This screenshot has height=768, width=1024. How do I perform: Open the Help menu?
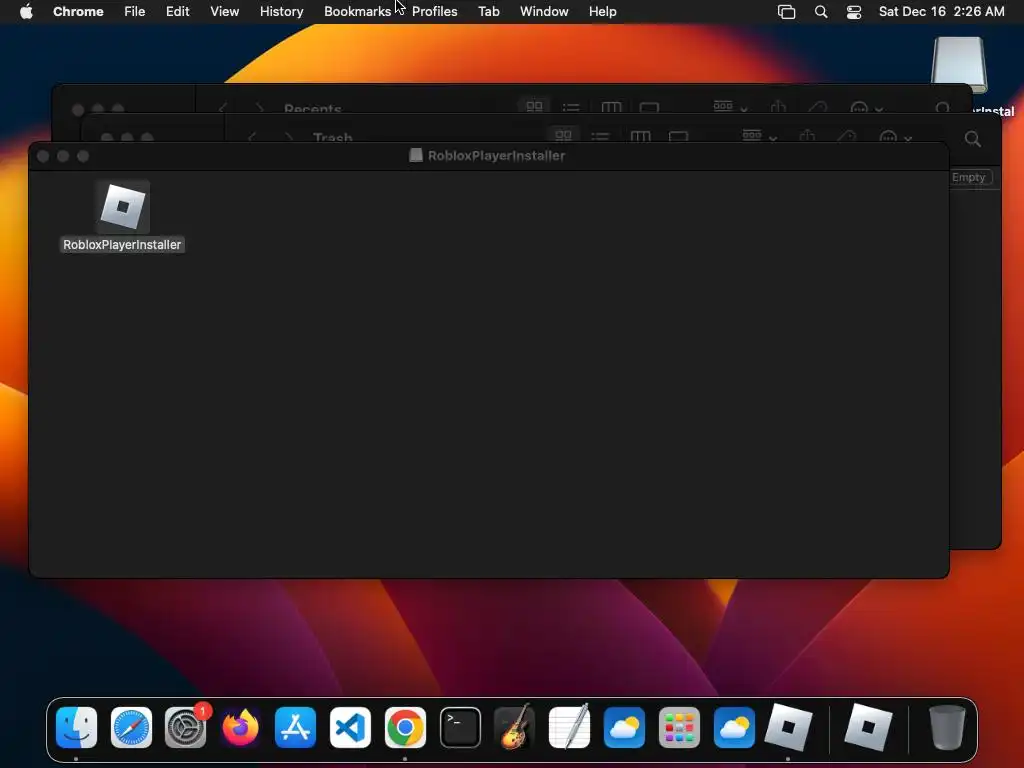[x=602, y=11]
